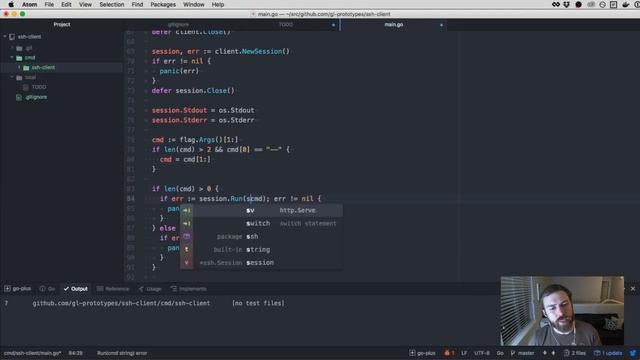Open the Packages menu

pos(163,4)
